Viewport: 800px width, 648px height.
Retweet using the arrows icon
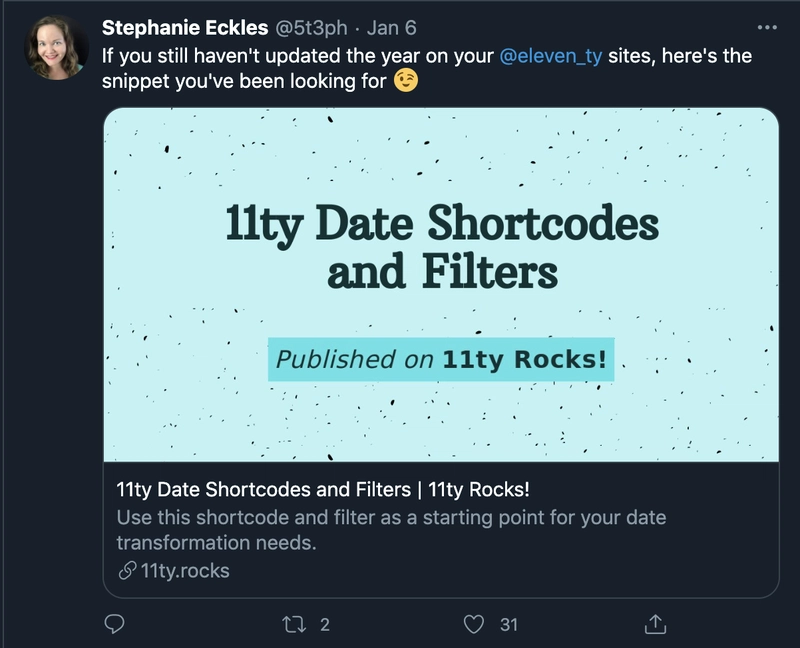click(x=294, y=624)
